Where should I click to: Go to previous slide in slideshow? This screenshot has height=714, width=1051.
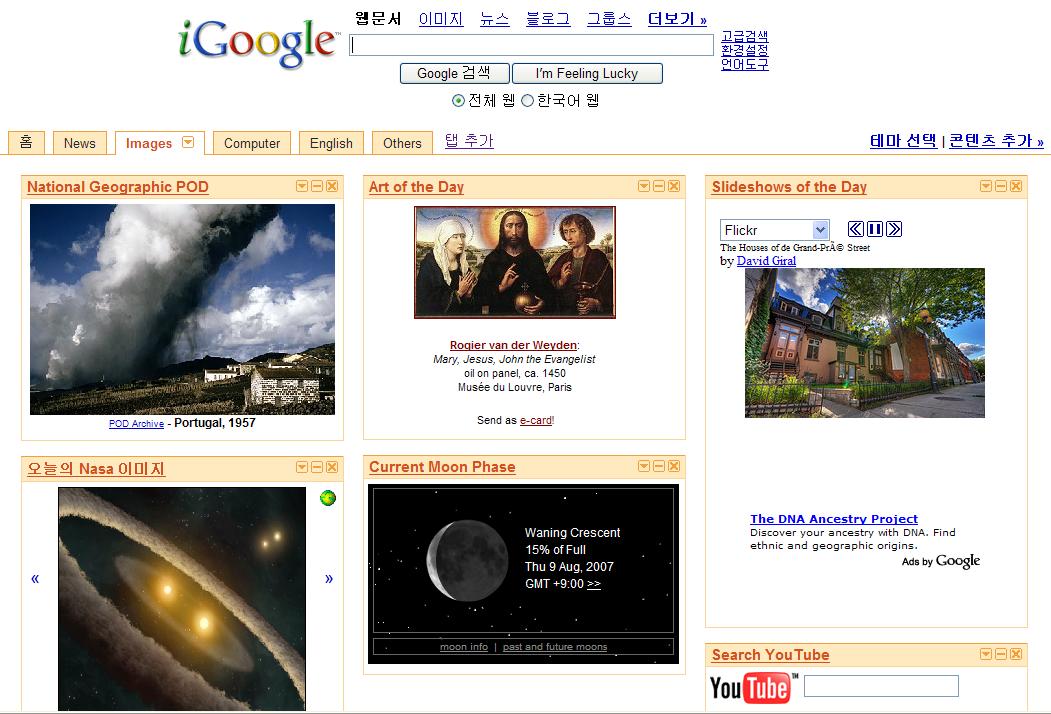(856, 229)
